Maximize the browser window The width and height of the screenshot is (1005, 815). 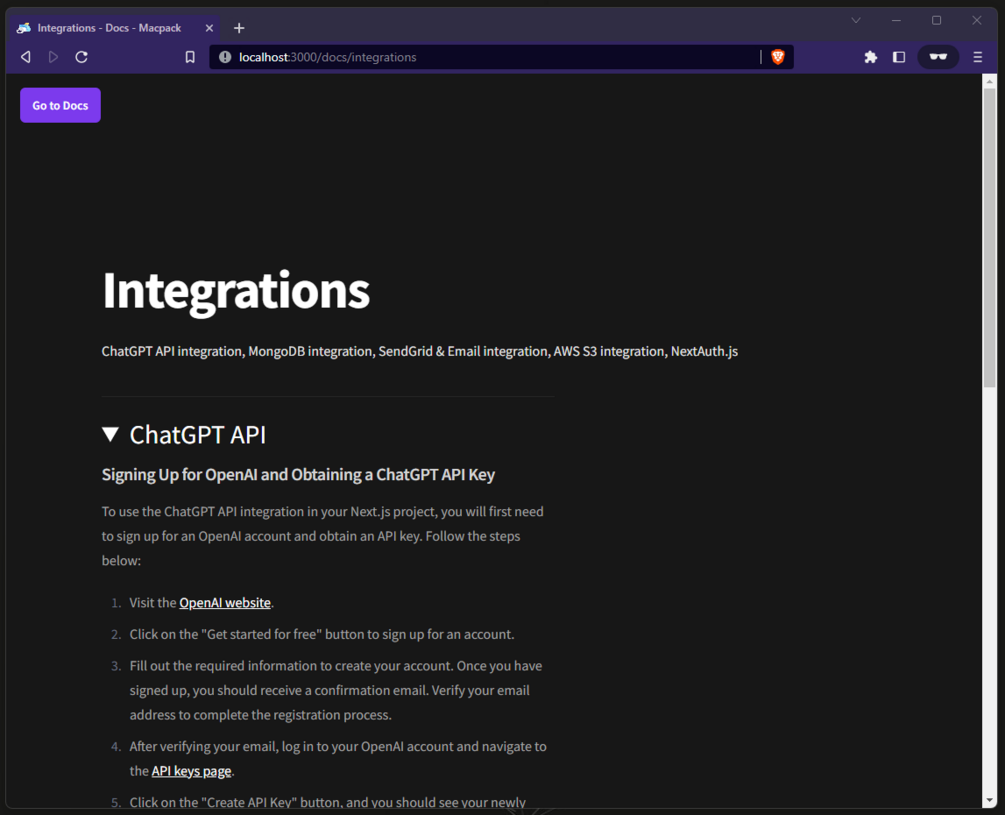pyautogui.click(x=936, y=21)
